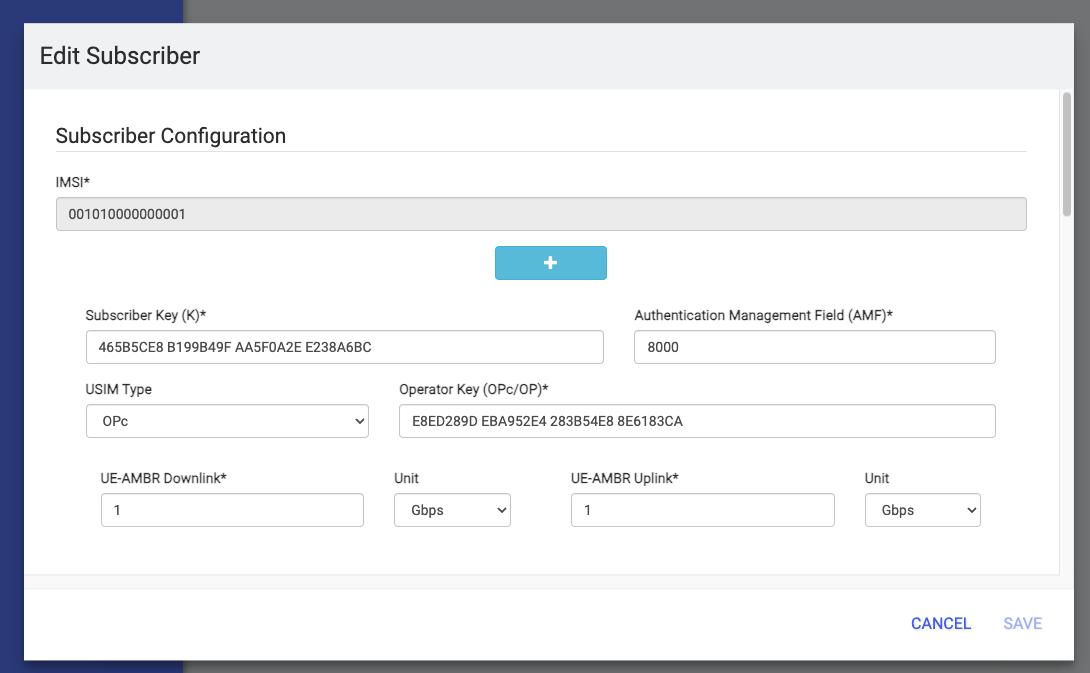Click the UE-AMBR Uplink label

click(624, 478)
